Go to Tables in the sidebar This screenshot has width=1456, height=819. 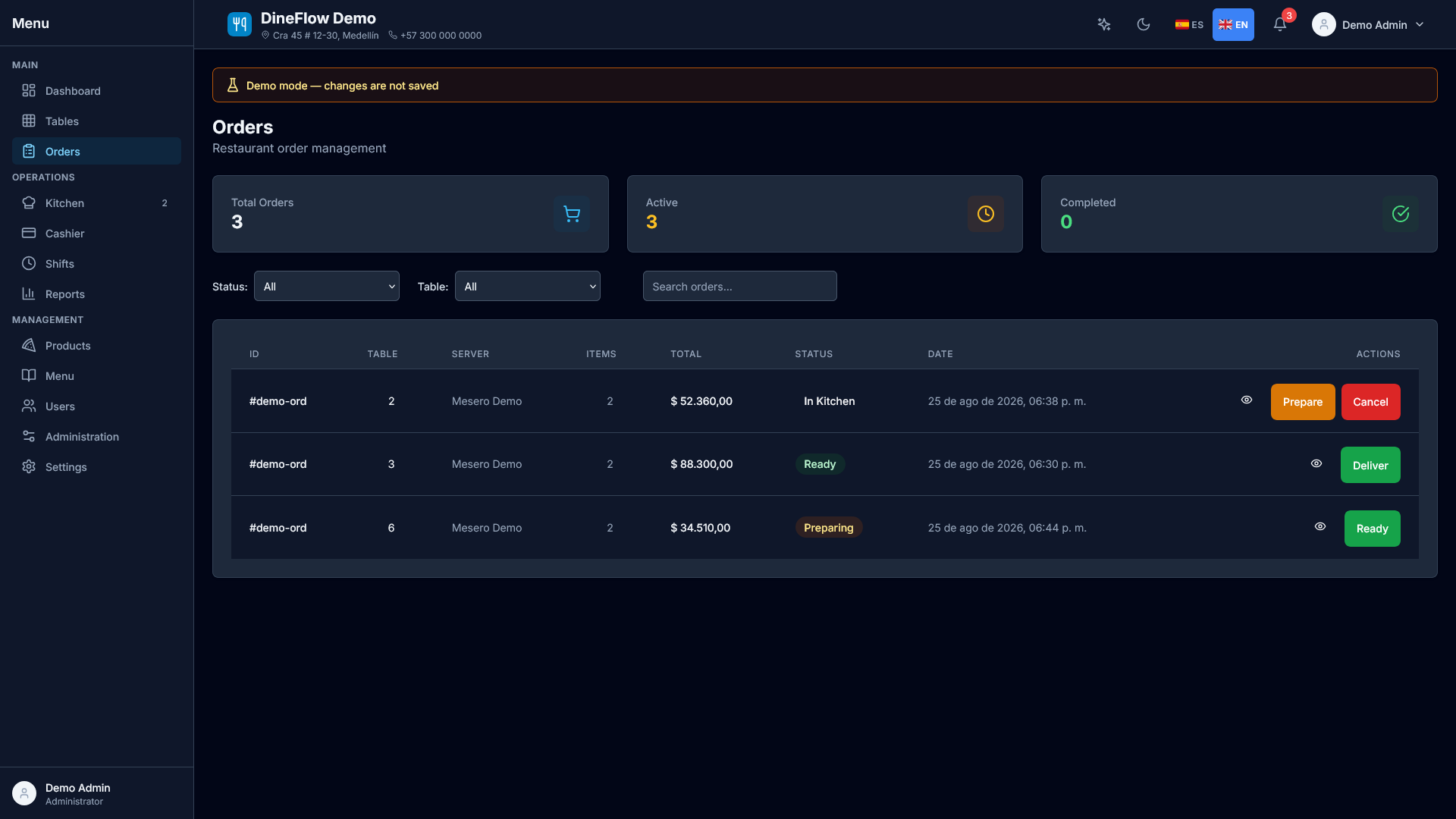[x=96, y=121]
